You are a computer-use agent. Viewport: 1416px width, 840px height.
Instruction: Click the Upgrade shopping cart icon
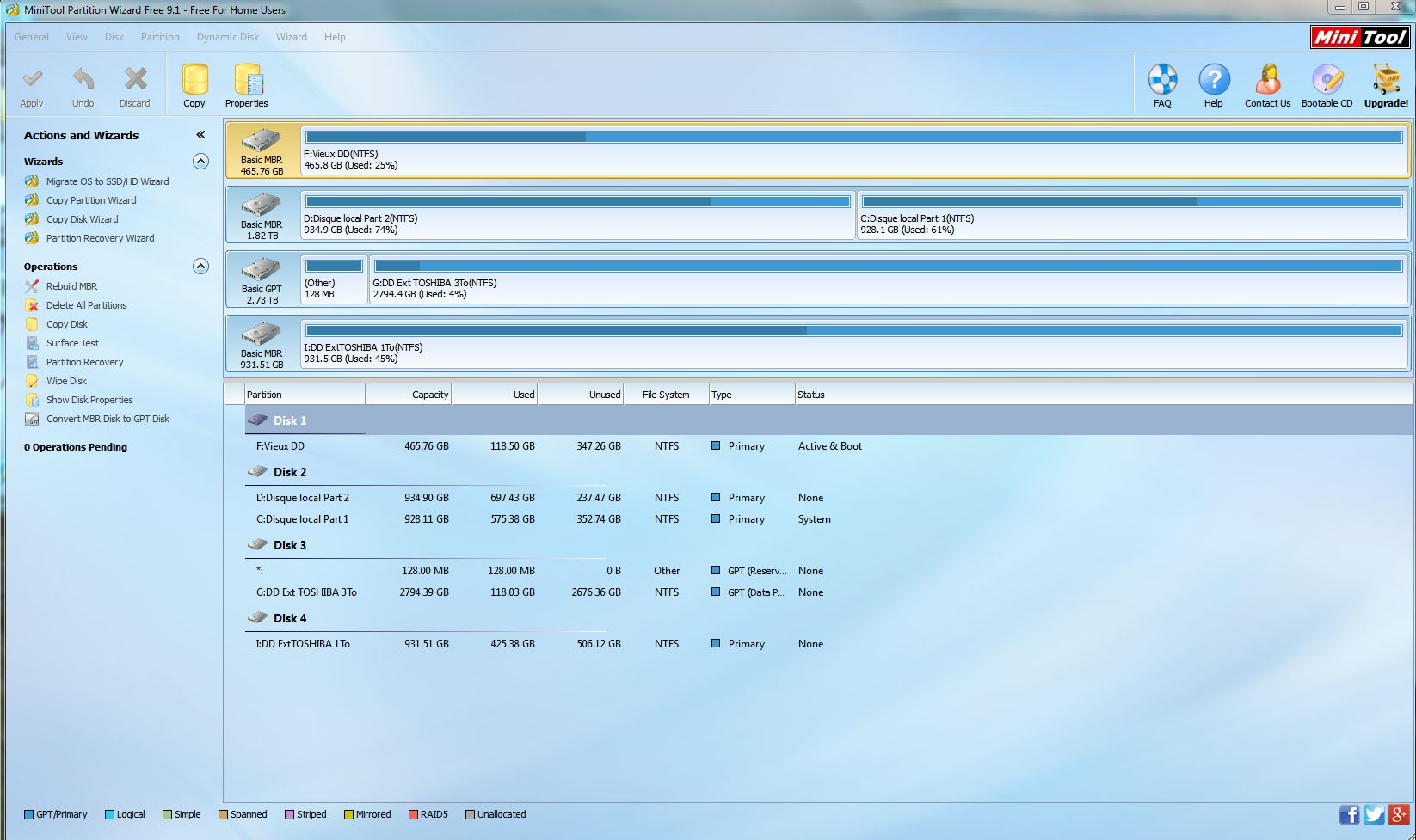click(x=1386, y=79)
